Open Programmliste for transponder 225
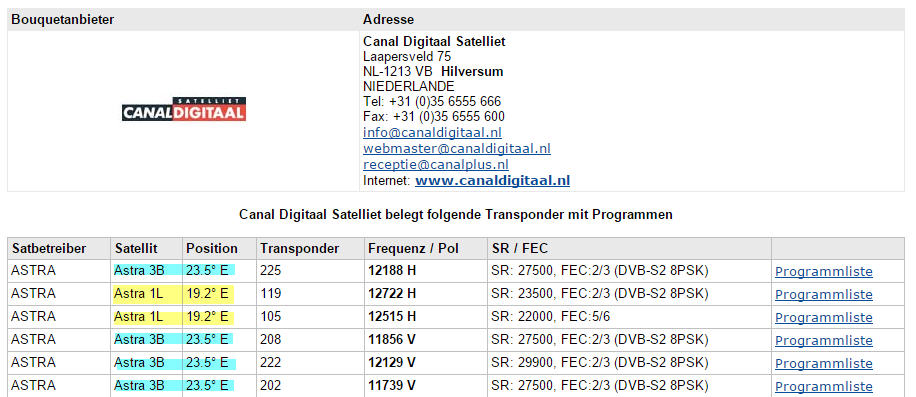916x397 pixels. (824, 271)
